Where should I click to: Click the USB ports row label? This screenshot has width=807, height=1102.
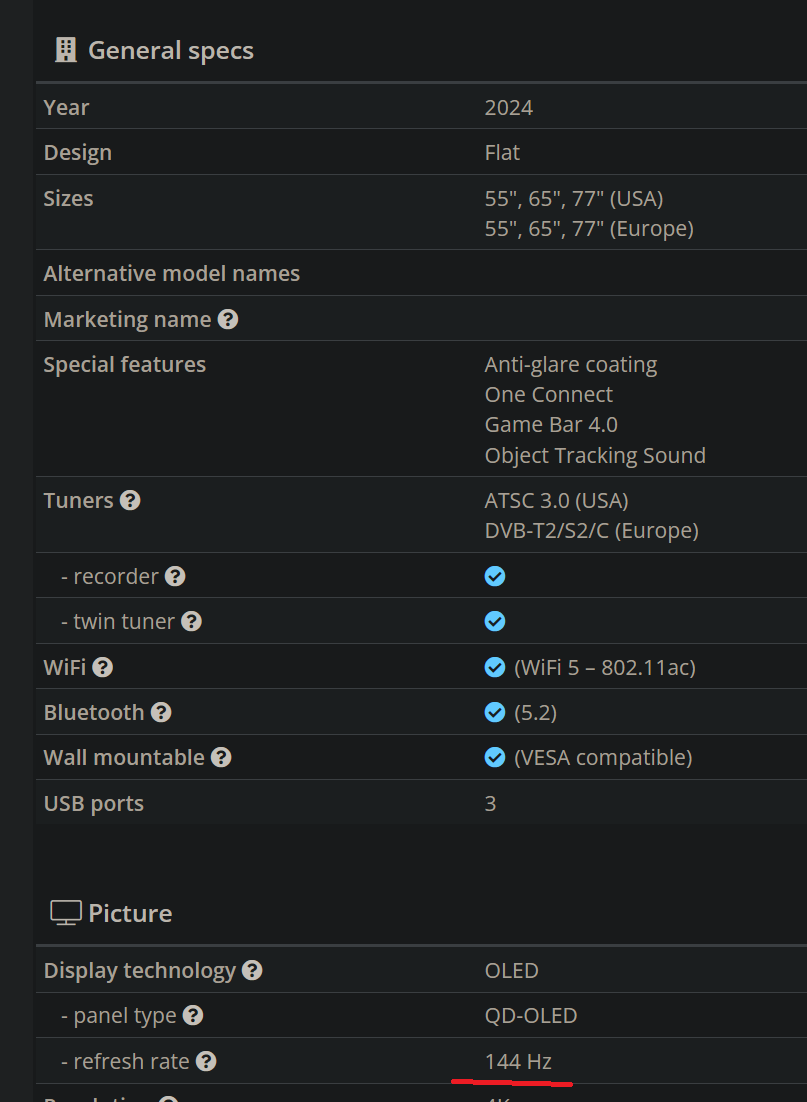tap(93, 803)
